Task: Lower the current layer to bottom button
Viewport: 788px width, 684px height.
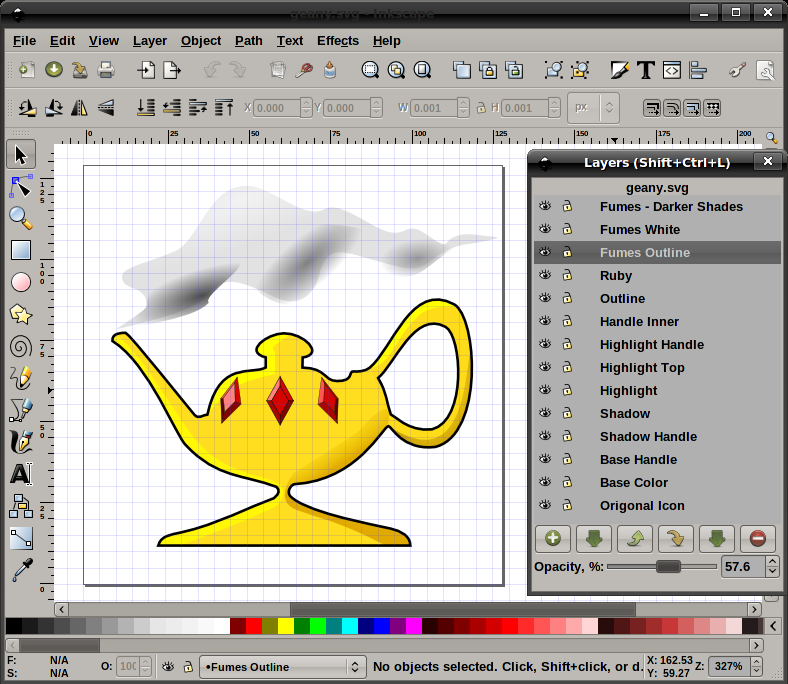Action: (x=717, y=539)
